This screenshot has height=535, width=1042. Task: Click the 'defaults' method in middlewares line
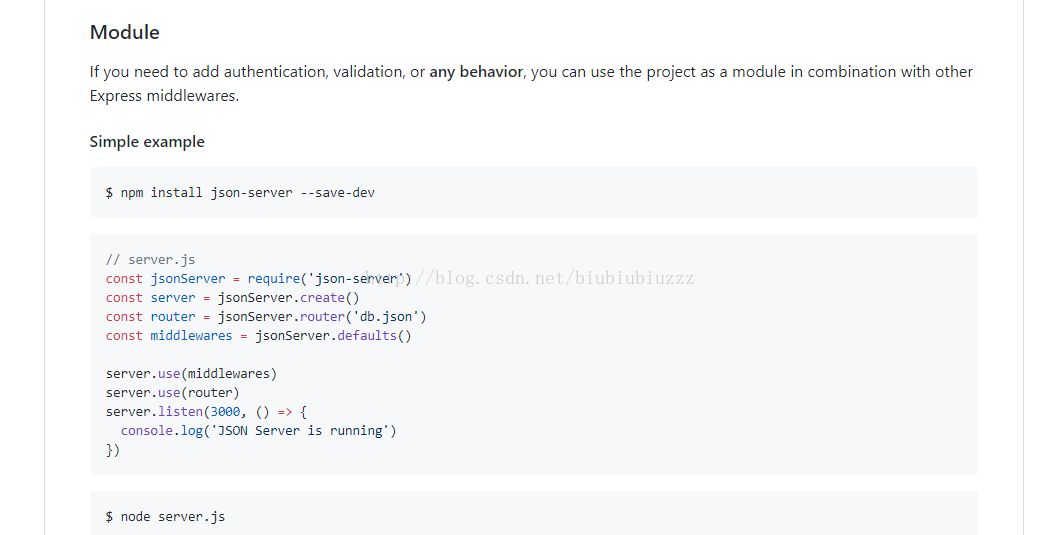pyautogui.click(x=367, y=335)
